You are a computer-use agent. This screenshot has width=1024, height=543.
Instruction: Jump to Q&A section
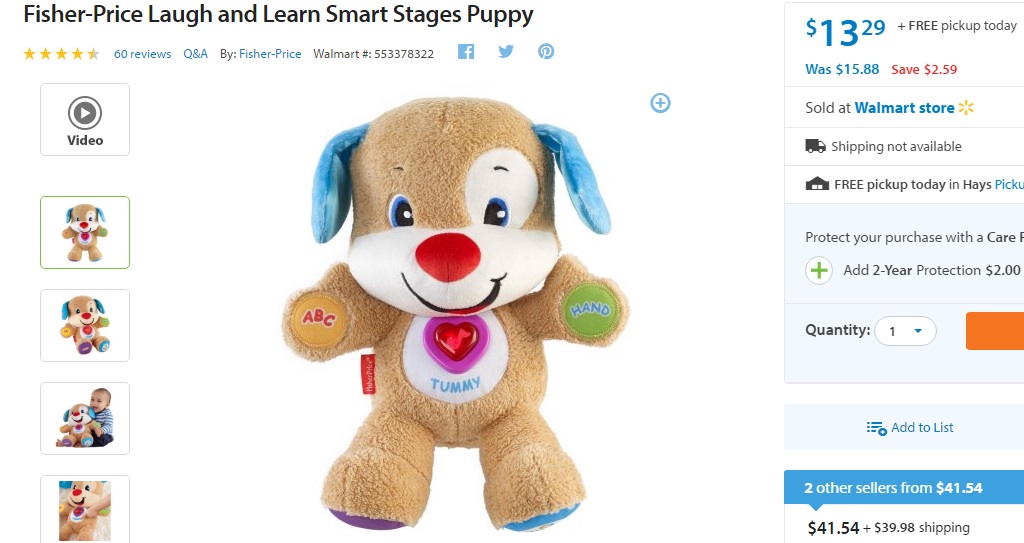pyautogui.click(x=195, y=54)
